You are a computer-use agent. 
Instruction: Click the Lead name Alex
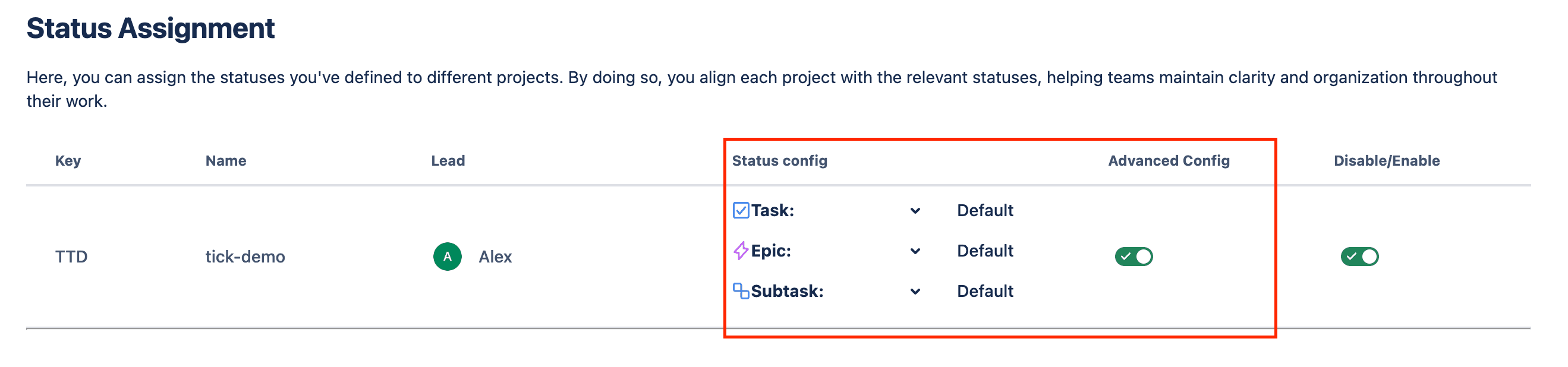(x=497, y=256)
